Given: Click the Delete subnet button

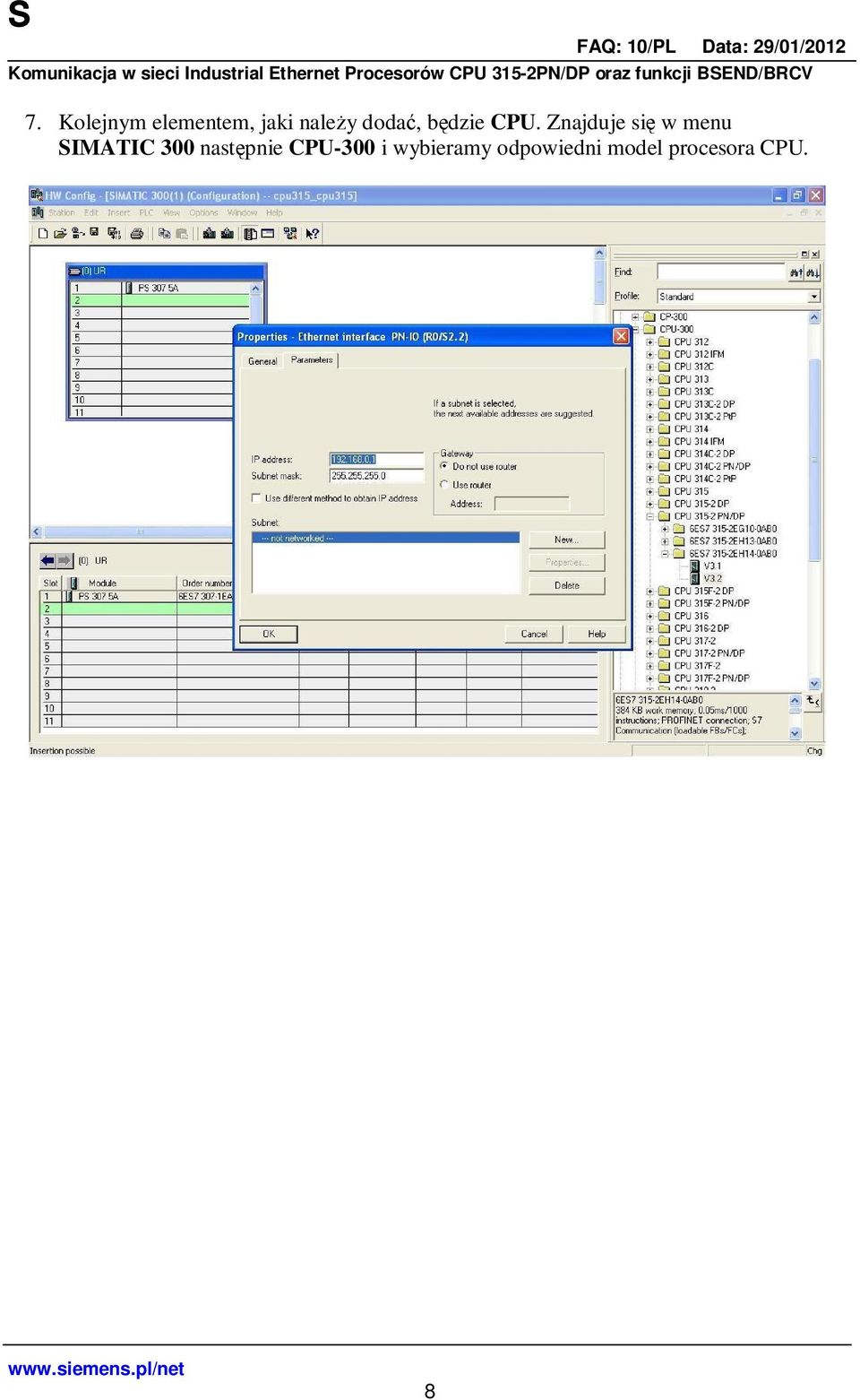Looking at the screenshot, I should click(x=567, y=585).
